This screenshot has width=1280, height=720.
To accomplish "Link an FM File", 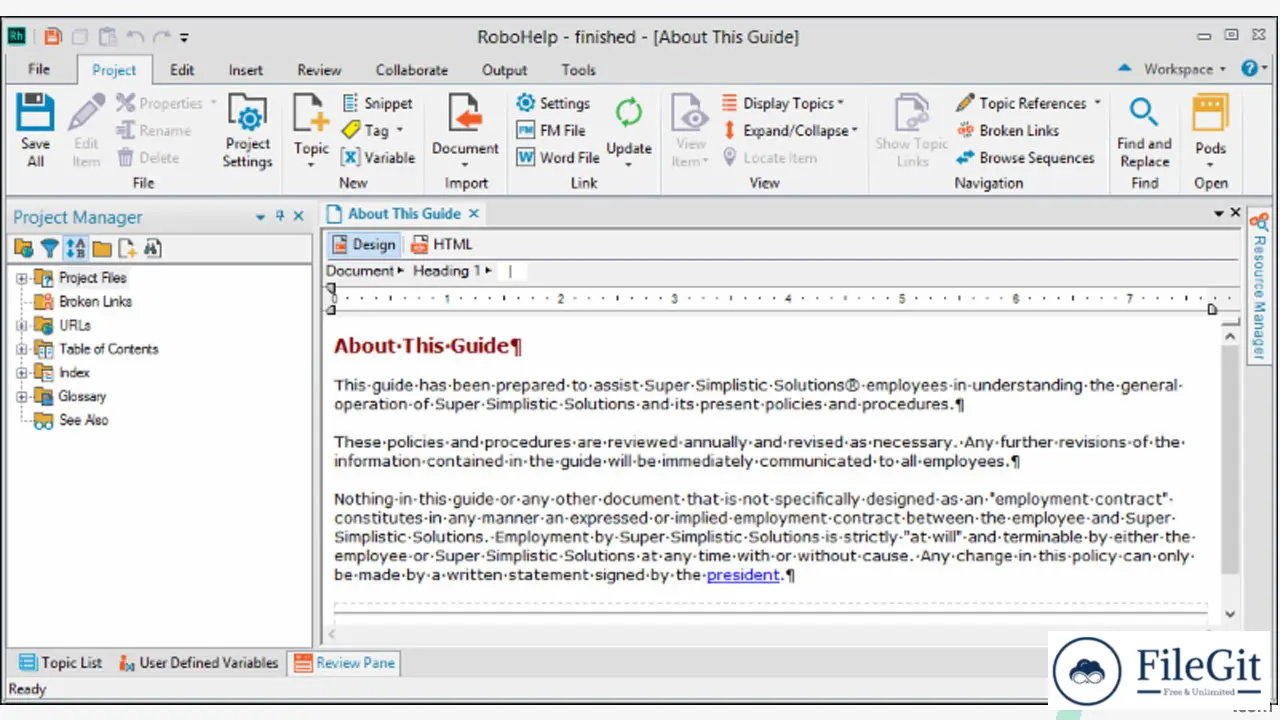I will (551, 130).
